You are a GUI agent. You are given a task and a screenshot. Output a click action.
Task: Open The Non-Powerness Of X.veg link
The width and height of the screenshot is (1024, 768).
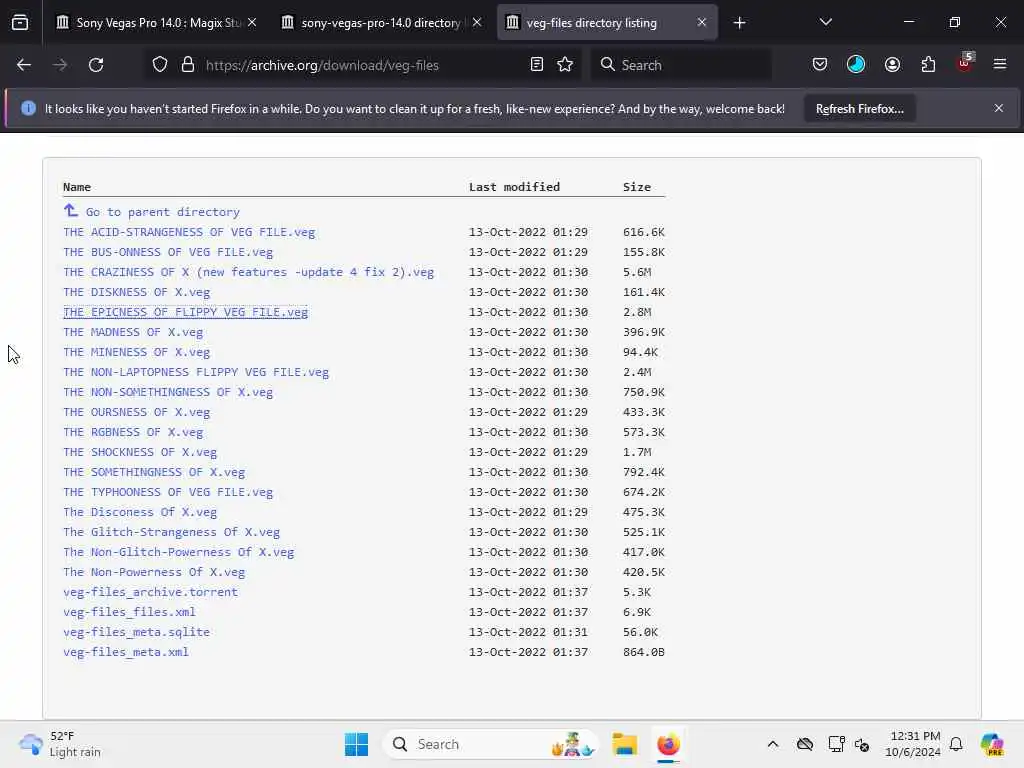(x=154, y=572)
